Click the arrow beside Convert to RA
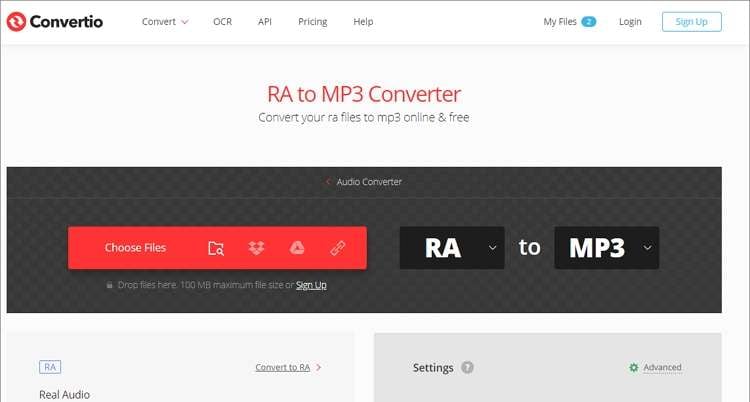Viewport: 750px width, 402px height. point(319,368)
